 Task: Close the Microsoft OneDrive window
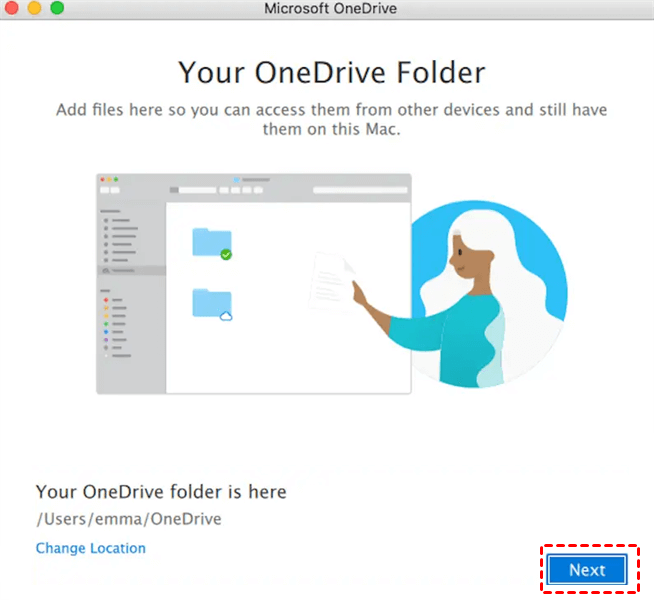click(x=11, y=8)
